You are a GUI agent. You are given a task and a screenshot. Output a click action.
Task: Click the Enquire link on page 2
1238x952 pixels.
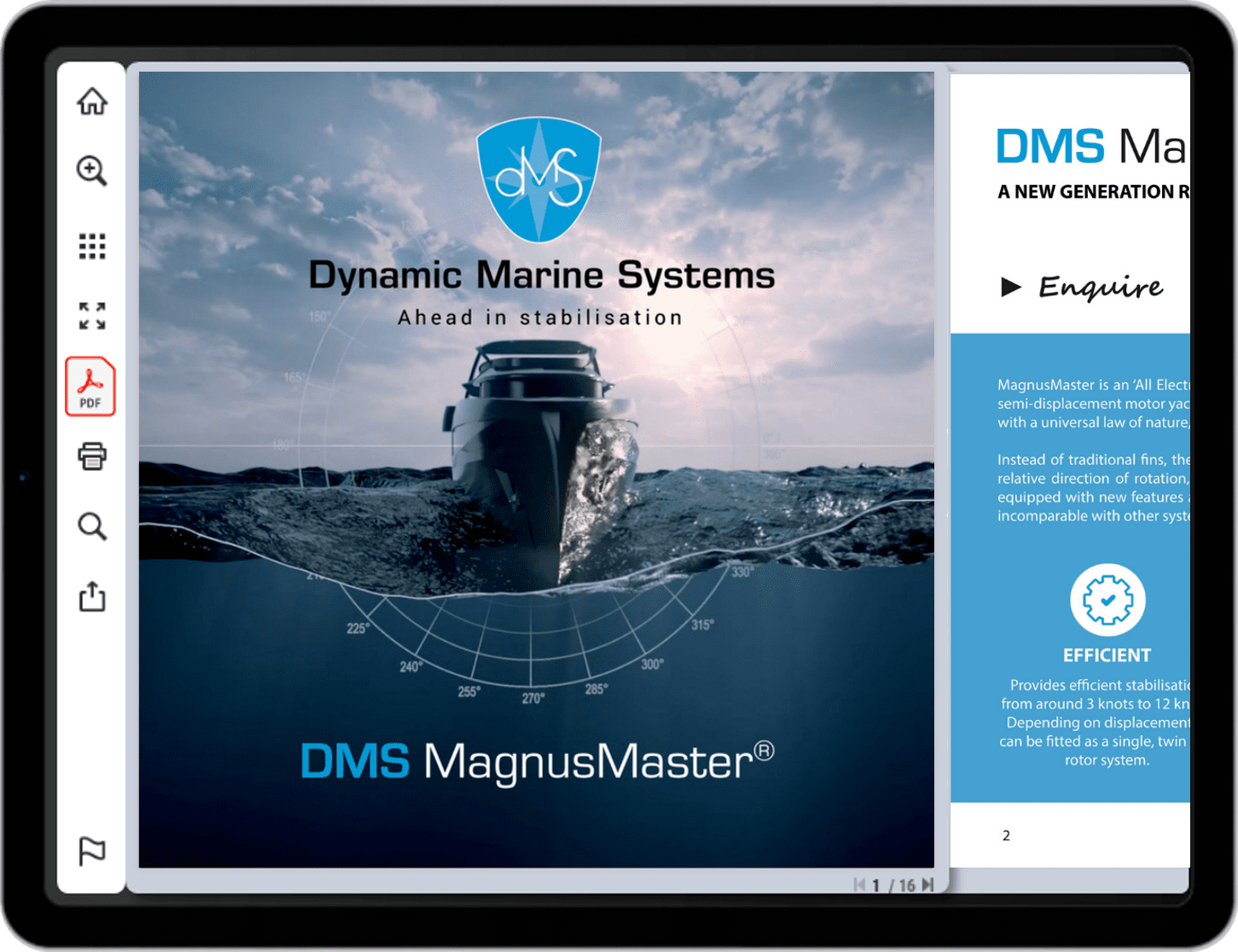pos(1101,287)
